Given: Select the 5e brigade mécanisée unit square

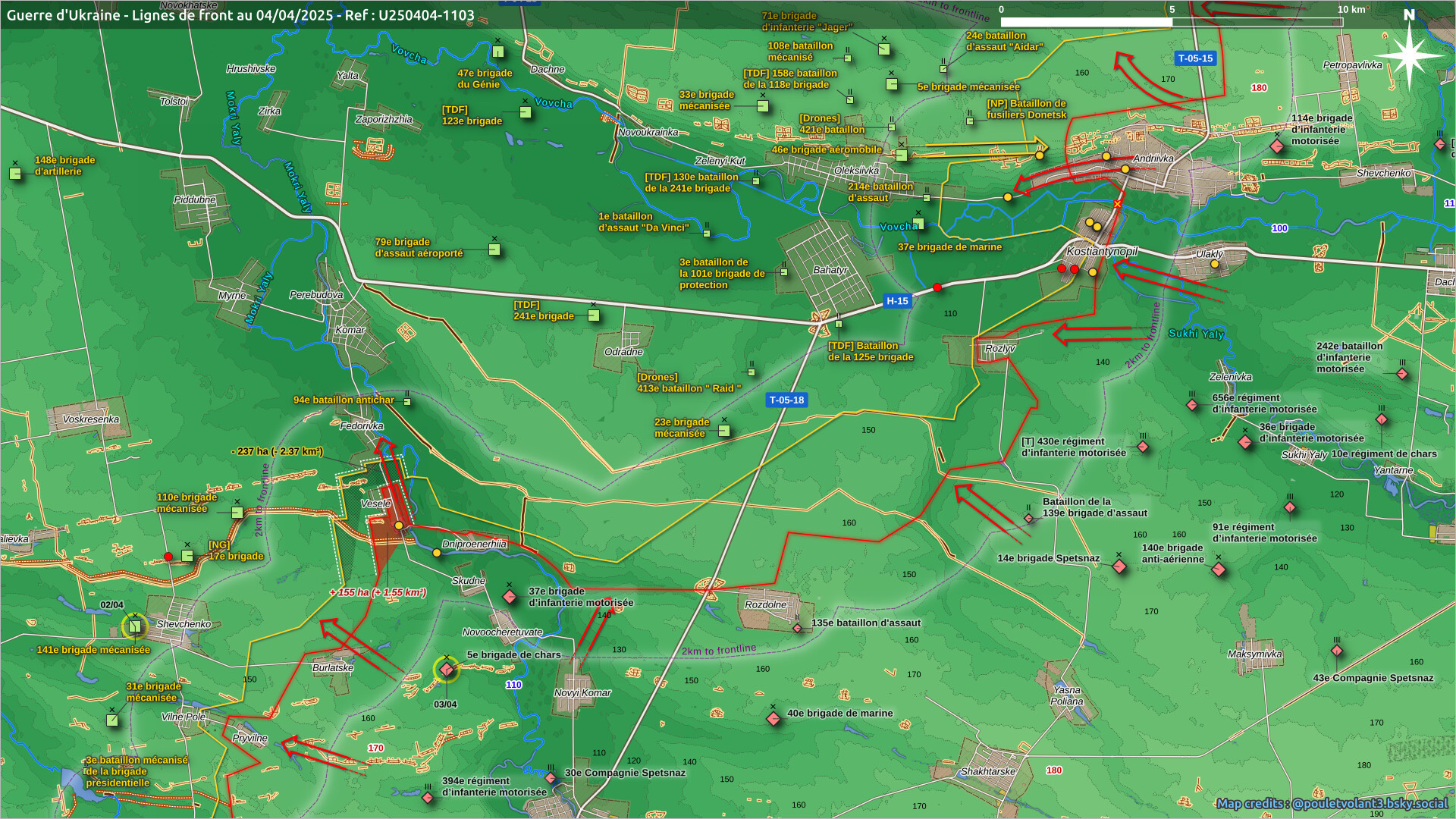Looking at the screenshot, I should click(x=892, y=84).
